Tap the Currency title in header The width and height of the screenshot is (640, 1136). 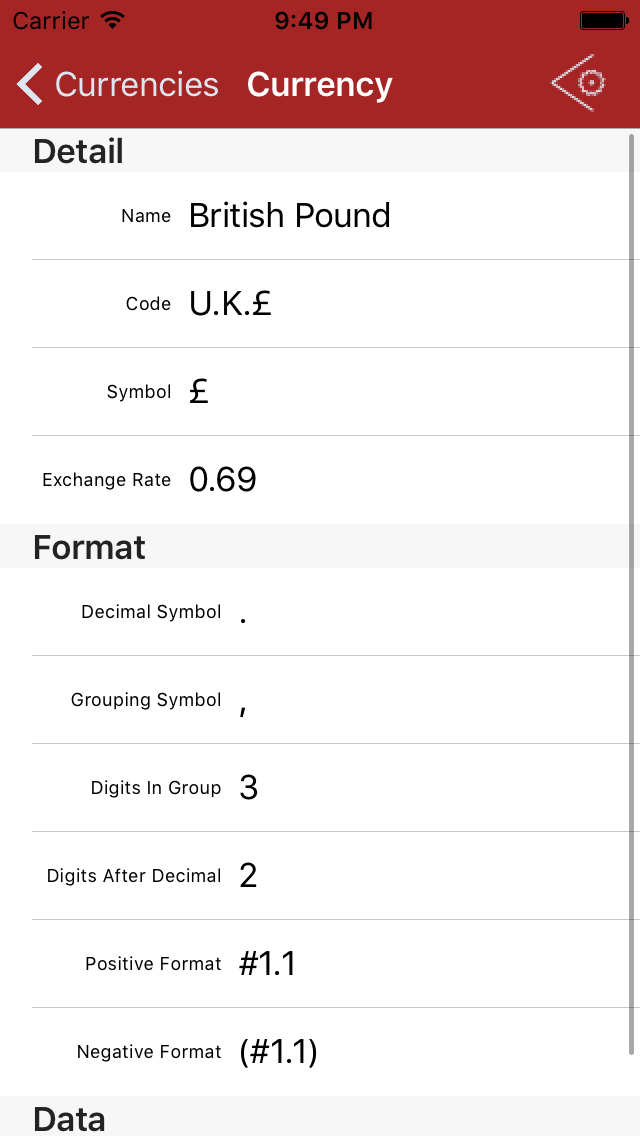tap(319, 85)
